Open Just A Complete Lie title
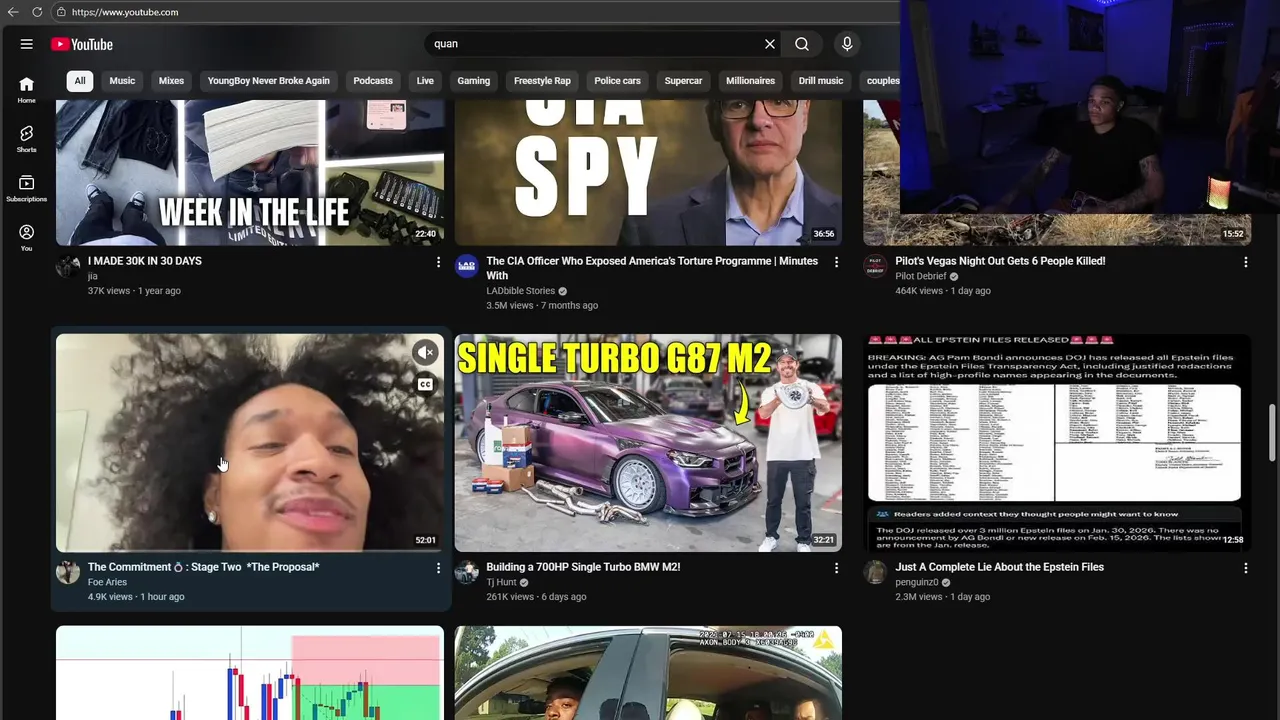1280x720 pixels. (1000, 567)
